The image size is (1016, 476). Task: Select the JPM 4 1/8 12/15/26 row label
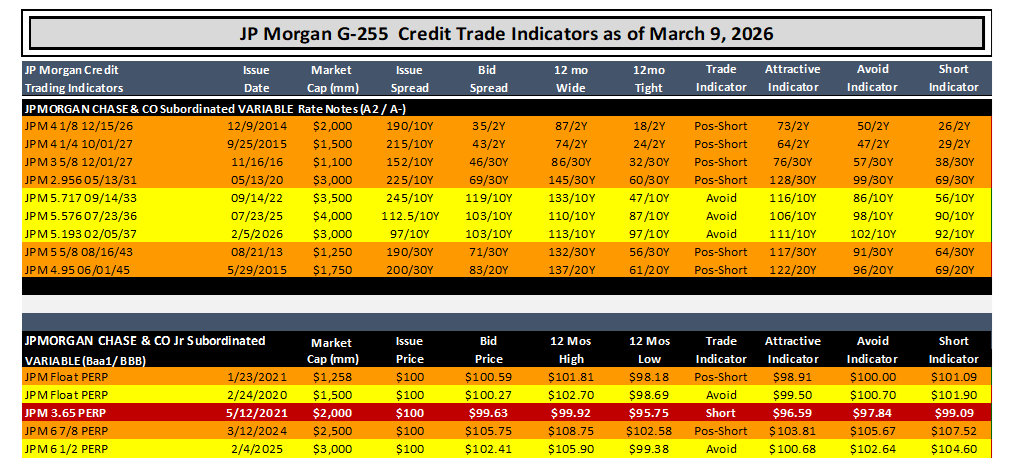78,126
